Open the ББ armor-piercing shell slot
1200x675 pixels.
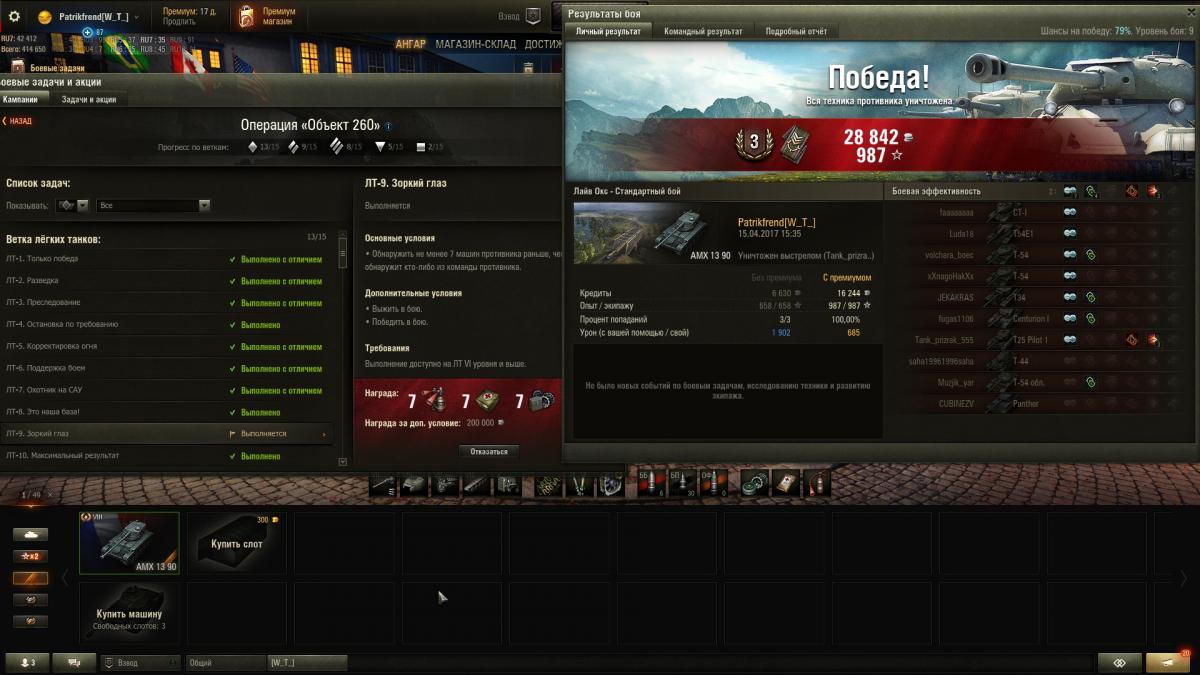point(651,484)
